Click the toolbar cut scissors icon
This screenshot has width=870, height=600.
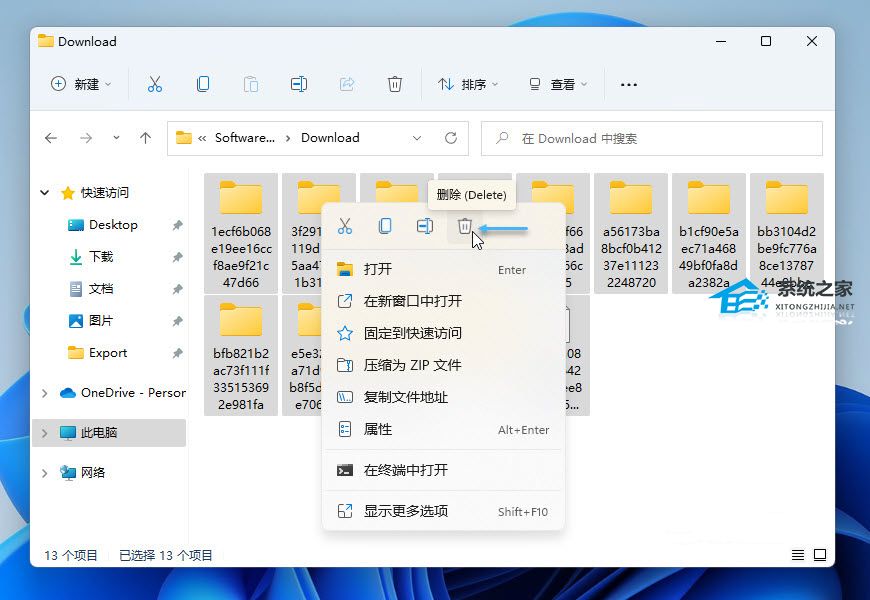coord(155,85)
